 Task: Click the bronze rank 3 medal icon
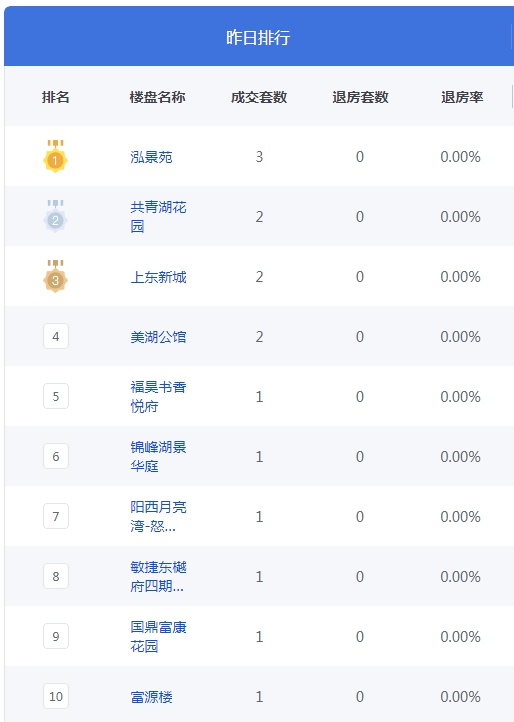point(55,276)
